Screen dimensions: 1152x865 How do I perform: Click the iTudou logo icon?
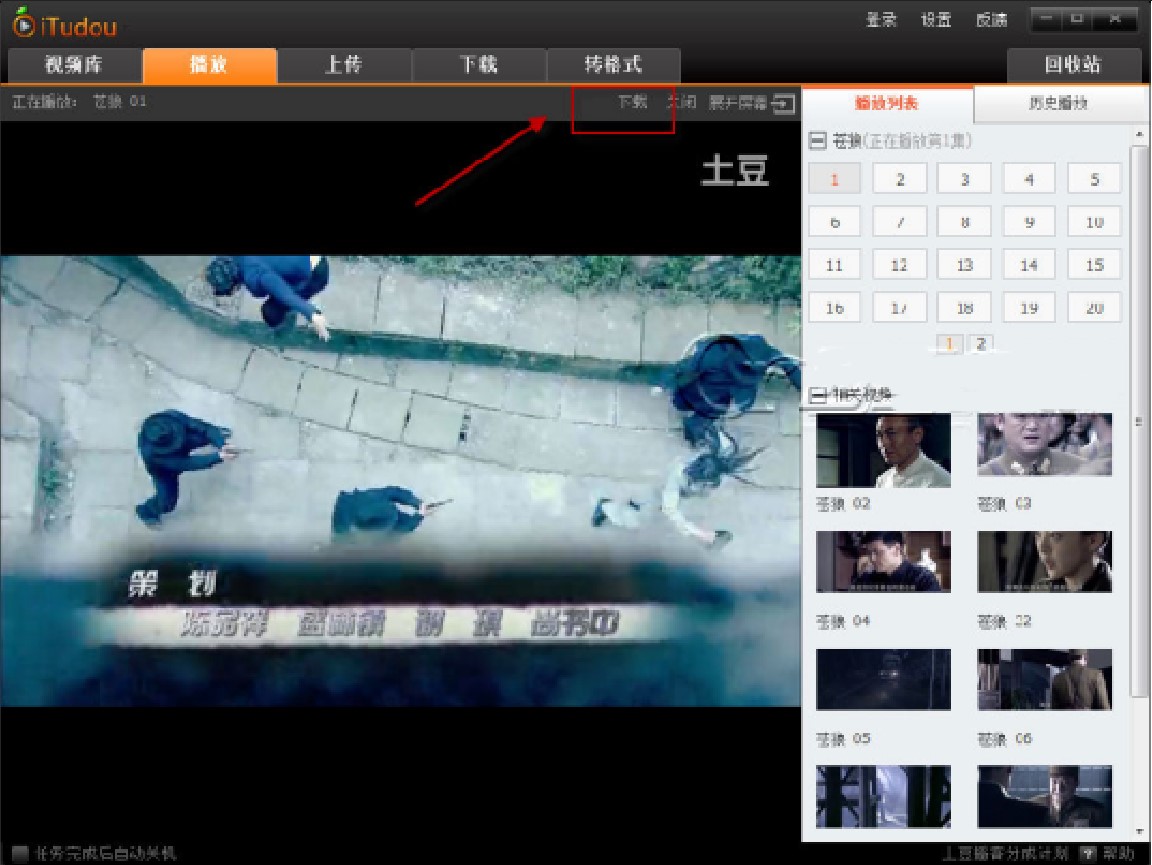point(24,23)
